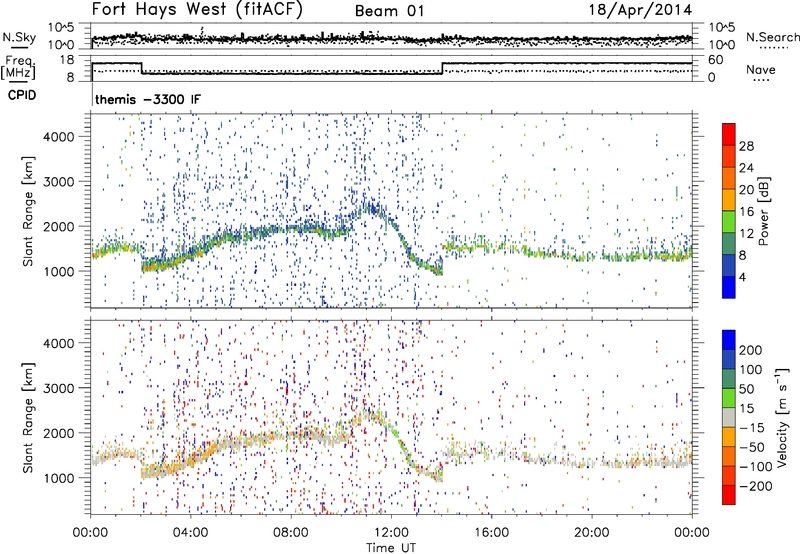Click the 'Nave' legend label

(x=760, y=70)
